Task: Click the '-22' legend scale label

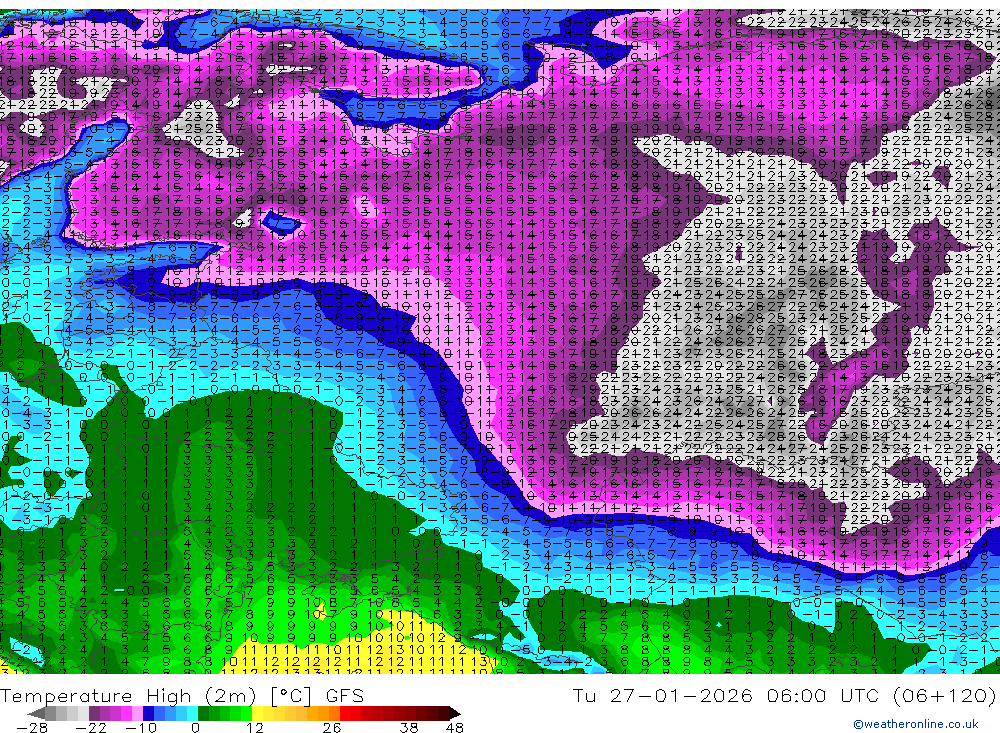Action: (x=91, y=728)
